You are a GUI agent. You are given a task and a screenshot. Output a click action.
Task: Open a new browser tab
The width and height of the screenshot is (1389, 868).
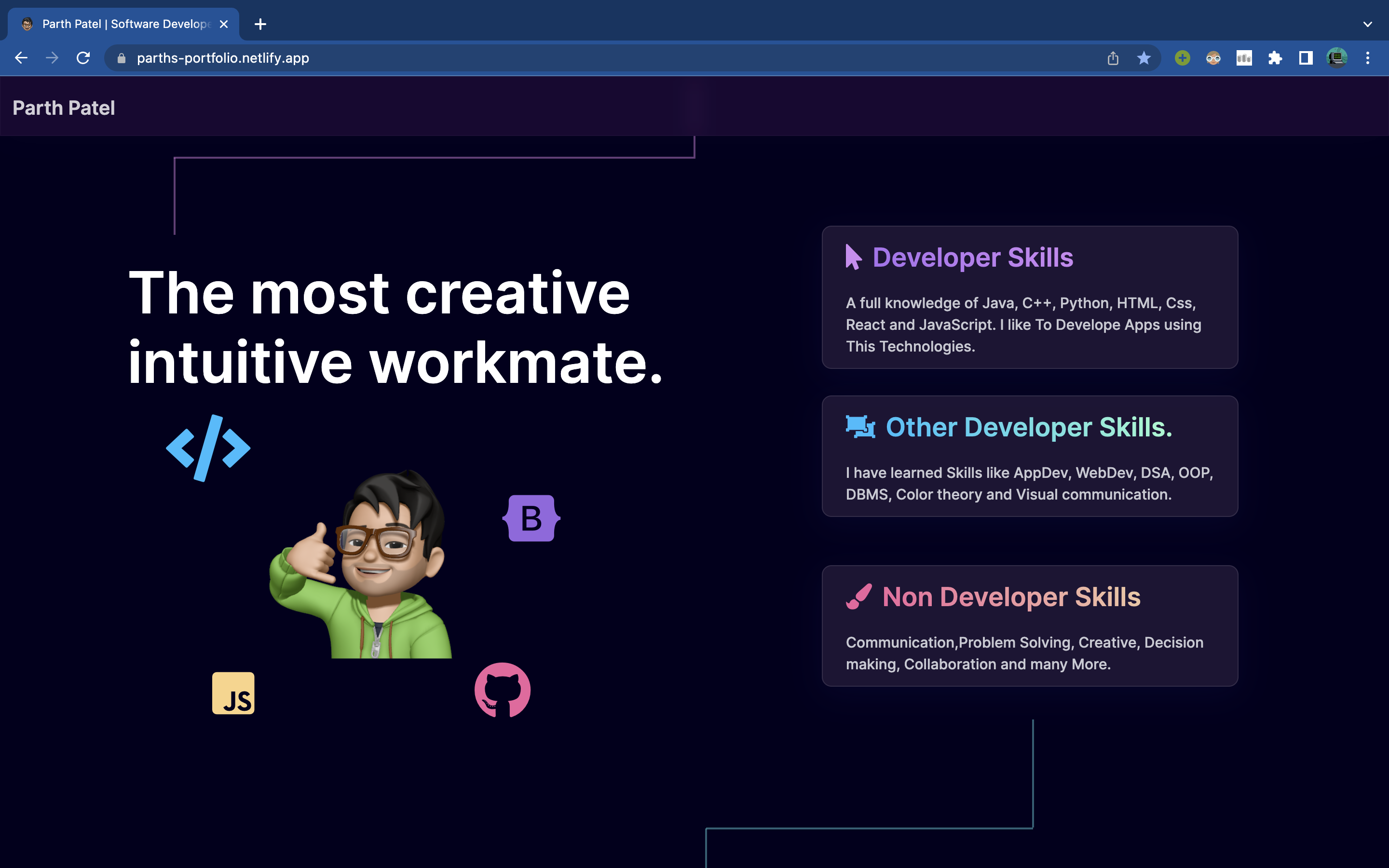tap(260, 24)
